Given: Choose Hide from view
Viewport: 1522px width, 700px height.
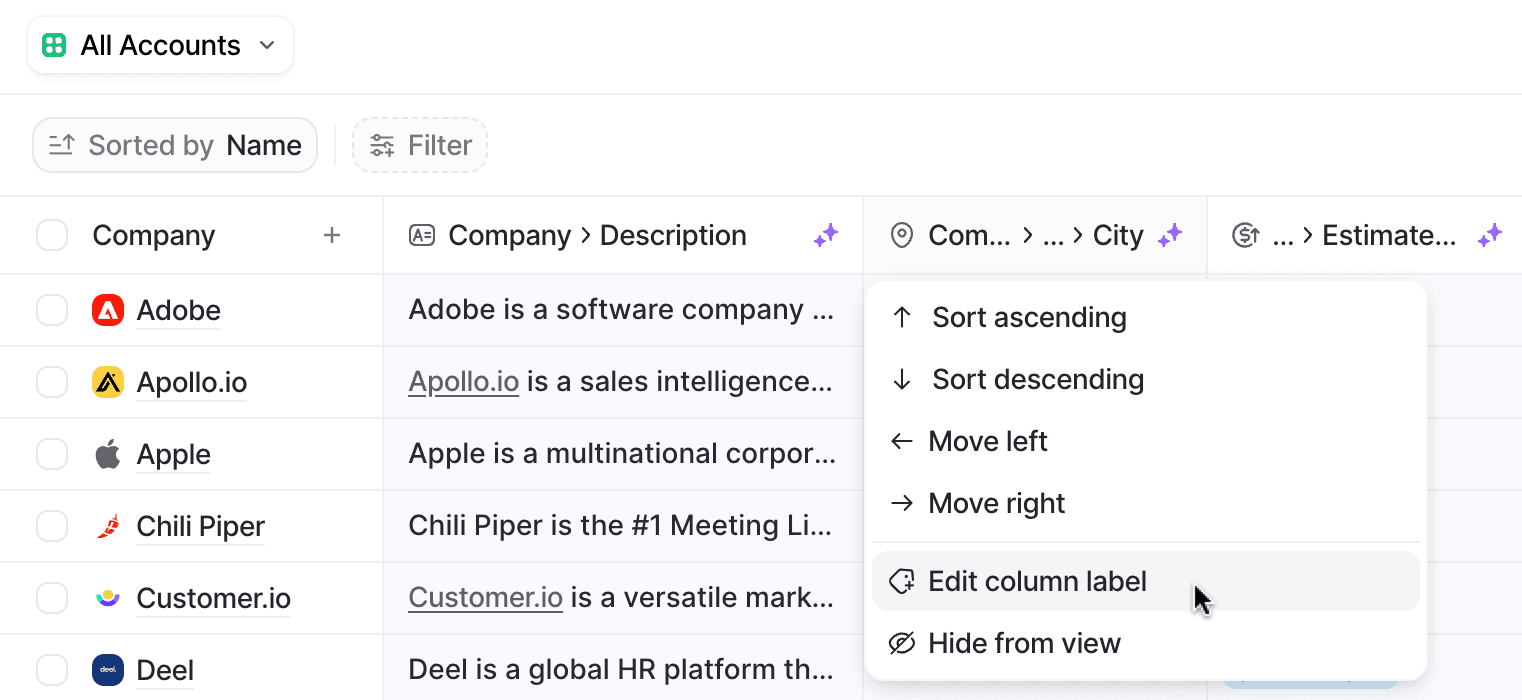Looking at the screenshot, I should pyautogui.click(x=1146, y=644).
